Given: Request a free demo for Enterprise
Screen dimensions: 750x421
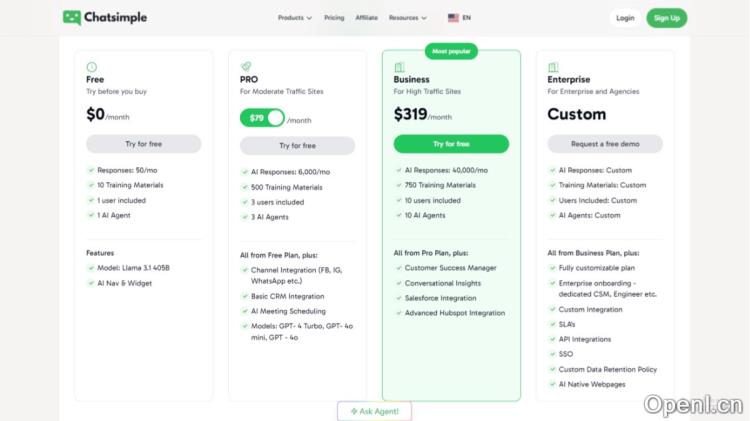Looking at the screenshot, I should (605, 144).
